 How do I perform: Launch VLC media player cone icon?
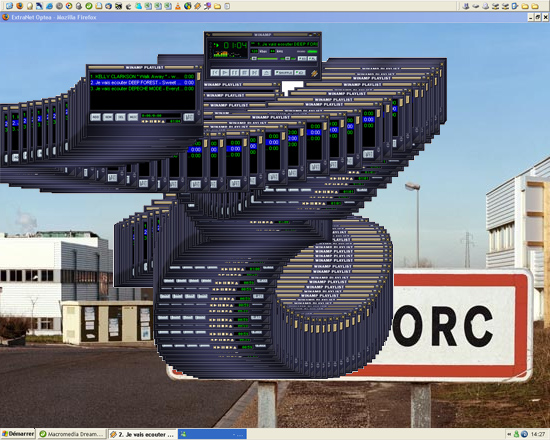tap(178, 6)
